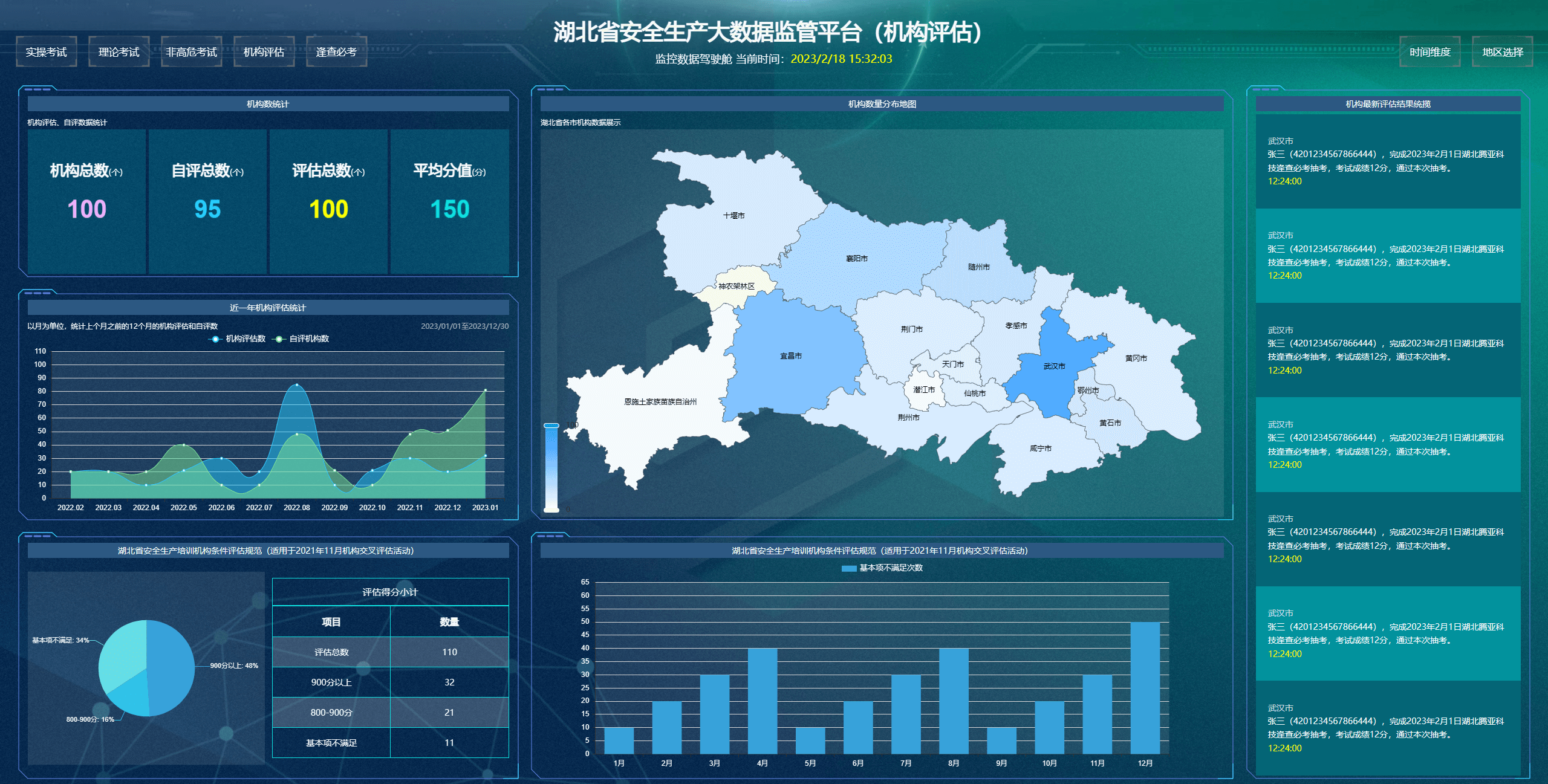Select 黄石市 map region

[1110, 423]
